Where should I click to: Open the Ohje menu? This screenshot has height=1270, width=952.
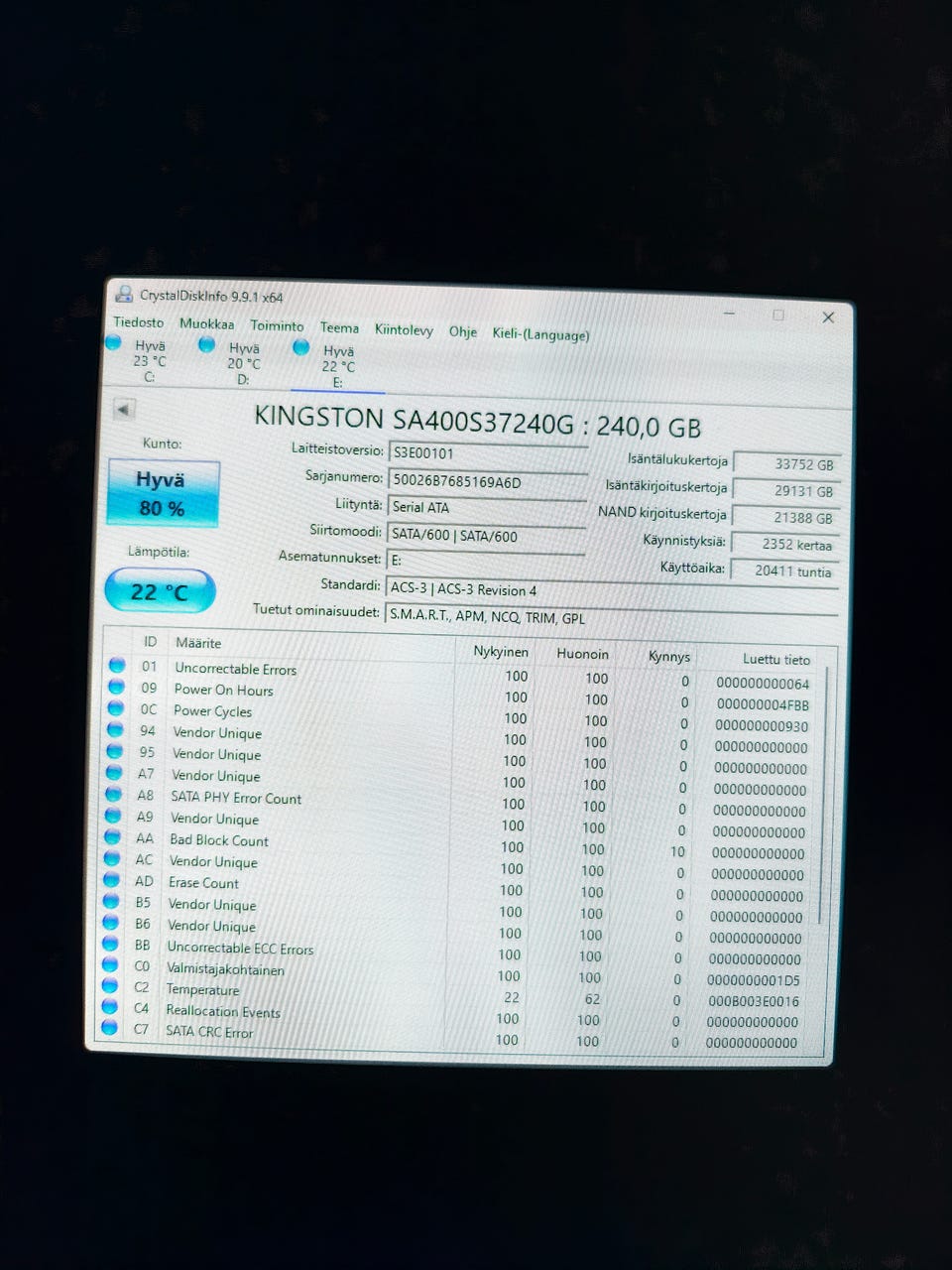pyautogui.click(x=463, y=331)
